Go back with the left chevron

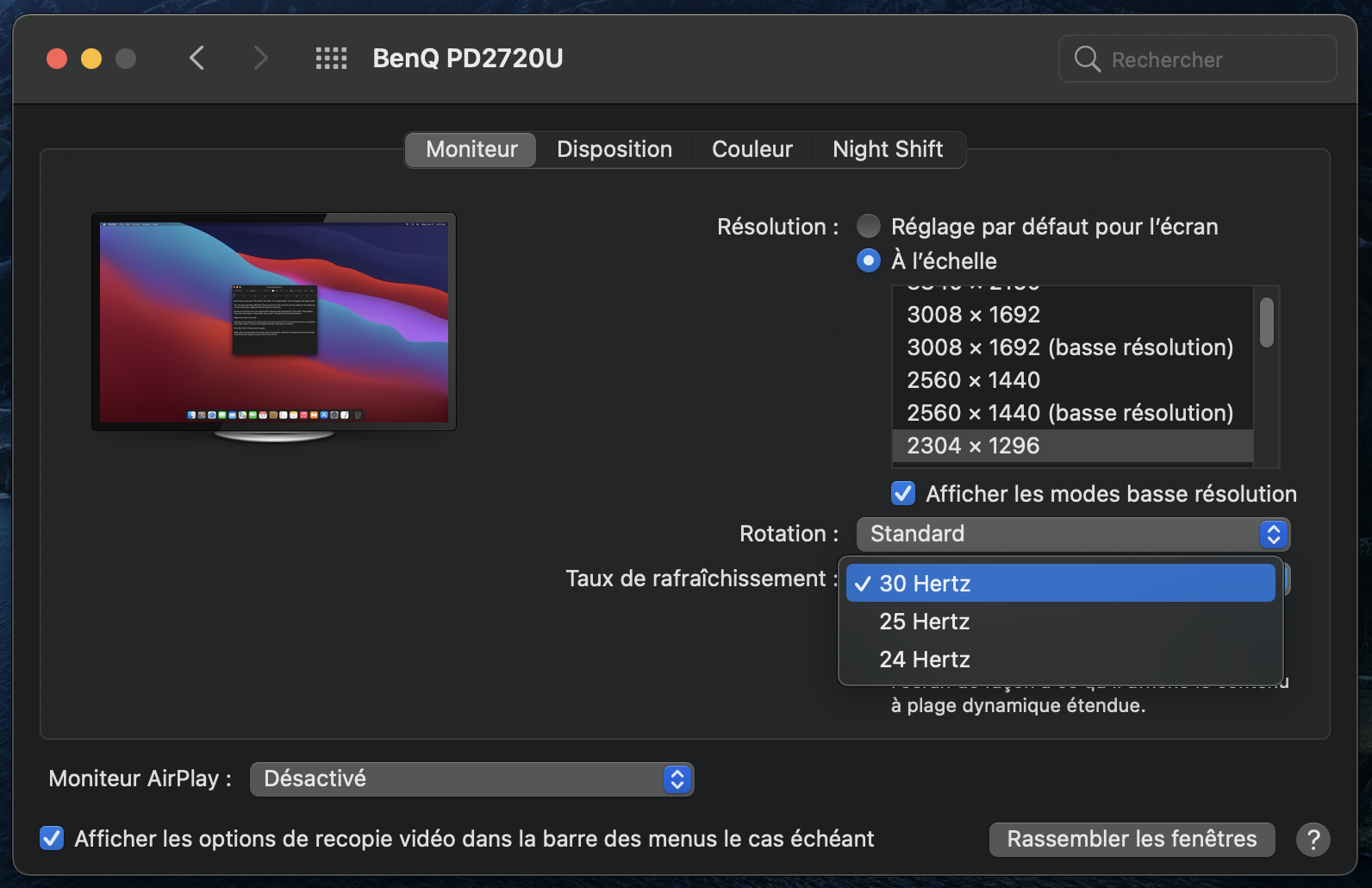[x=196, y=59]
